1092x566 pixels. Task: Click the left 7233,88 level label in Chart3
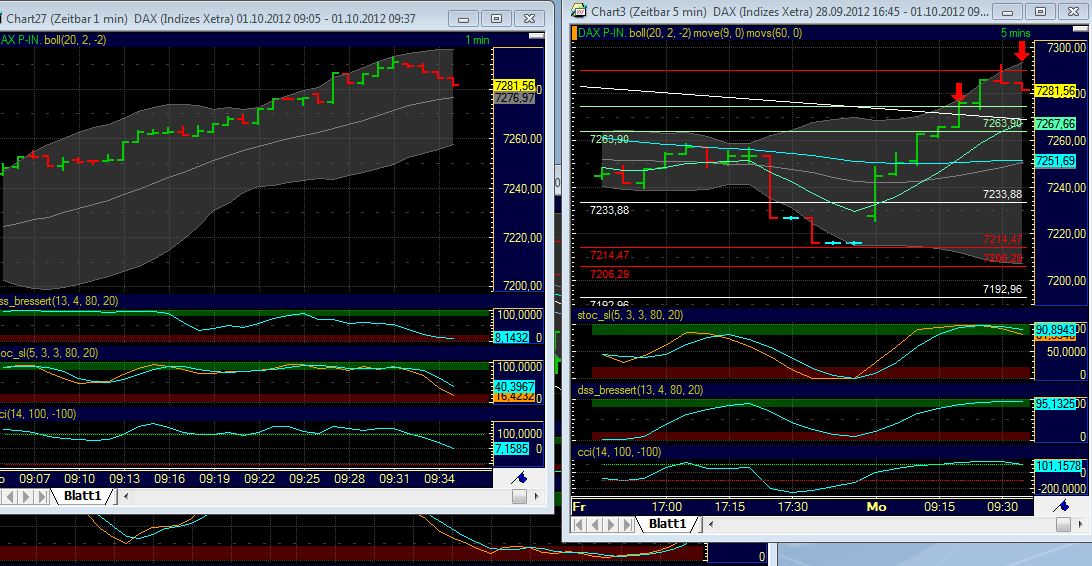point(609,210)
